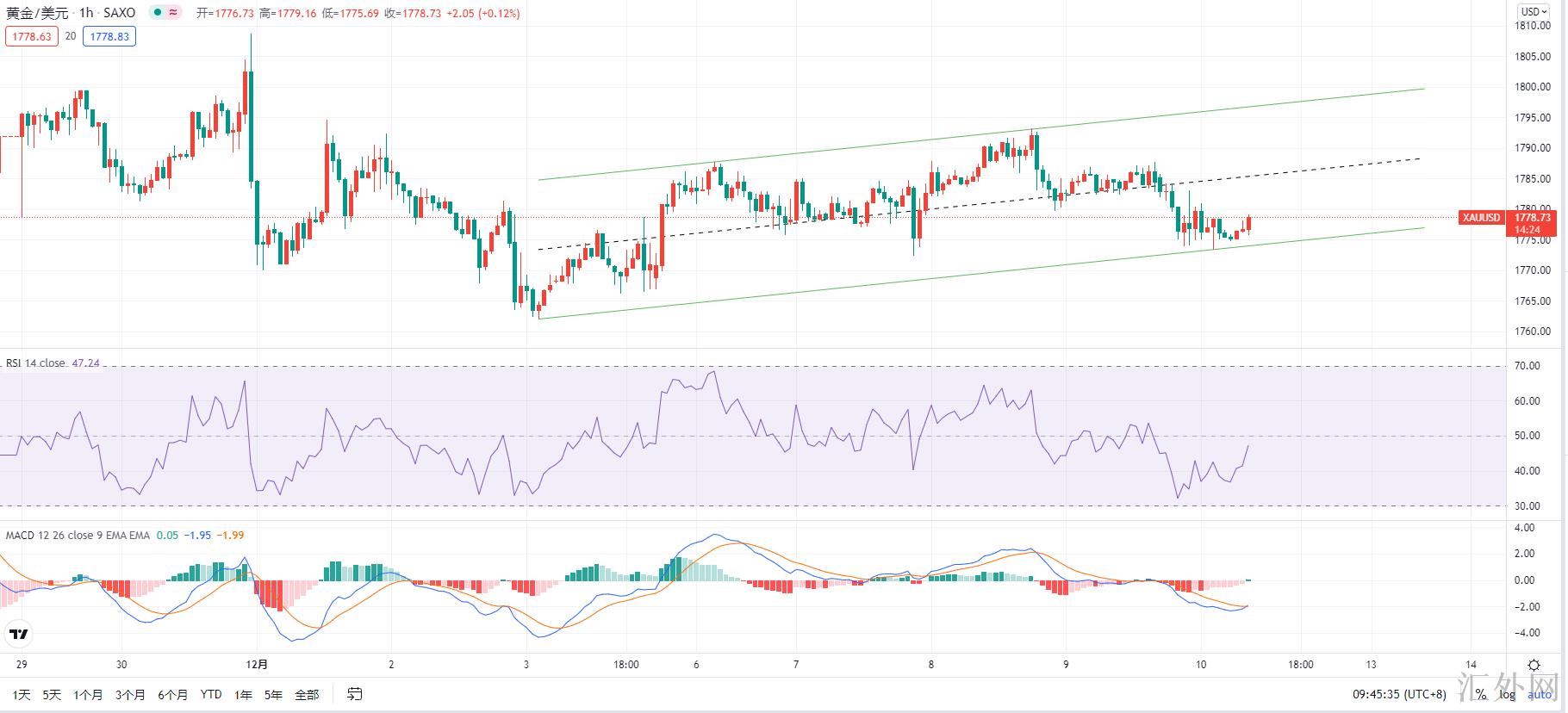Viewport: 1568px width, 713px height.
Task: Click the go-to-date calendar icon
Action: (x=354, y=694)
